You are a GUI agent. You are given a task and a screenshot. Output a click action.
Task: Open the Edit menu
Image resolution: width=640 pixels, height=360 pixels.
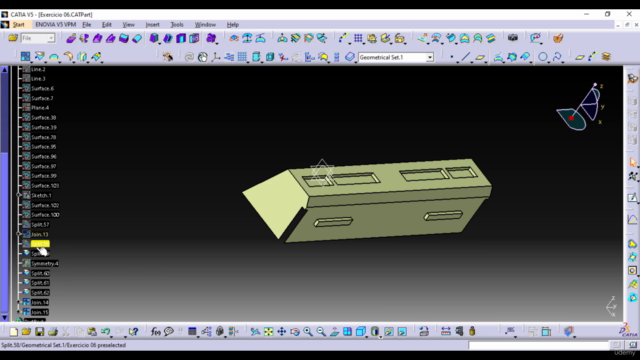coord(107,25)
